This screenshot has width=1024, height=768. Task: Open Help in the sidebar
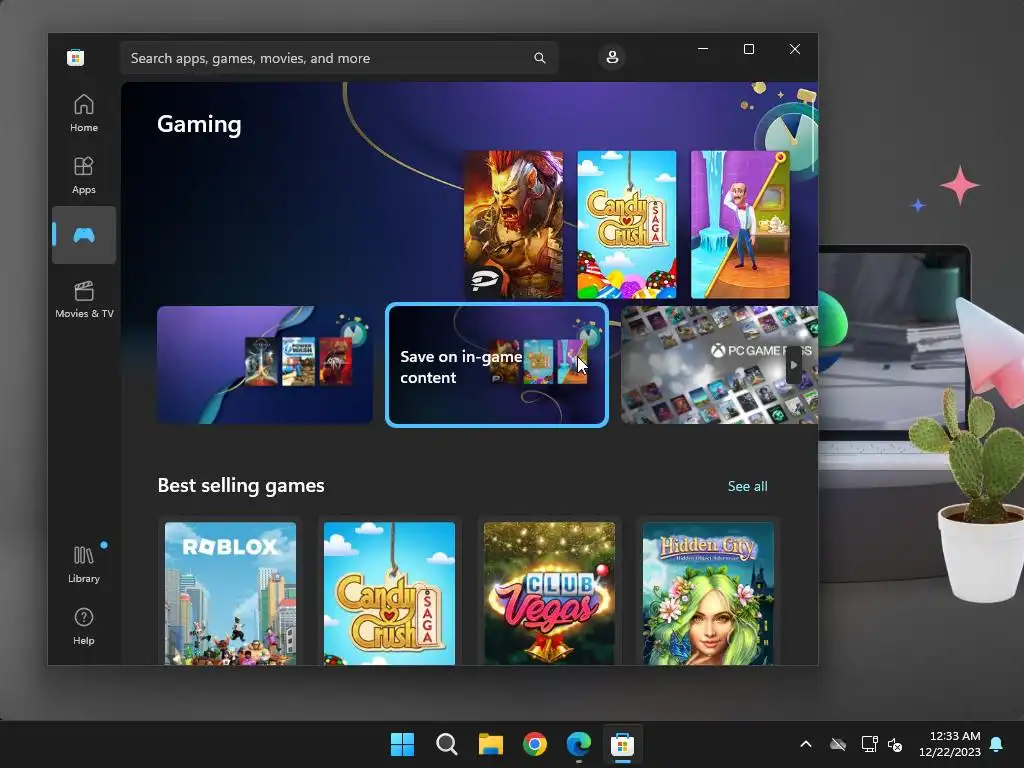point(84,626)
